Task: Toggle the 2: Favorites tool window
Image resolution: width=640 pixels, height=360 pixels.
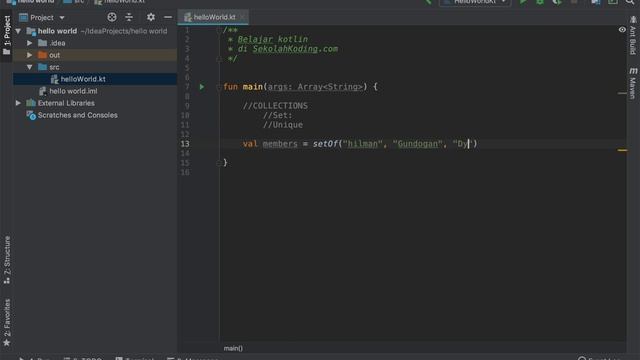Action: (7, 323)
